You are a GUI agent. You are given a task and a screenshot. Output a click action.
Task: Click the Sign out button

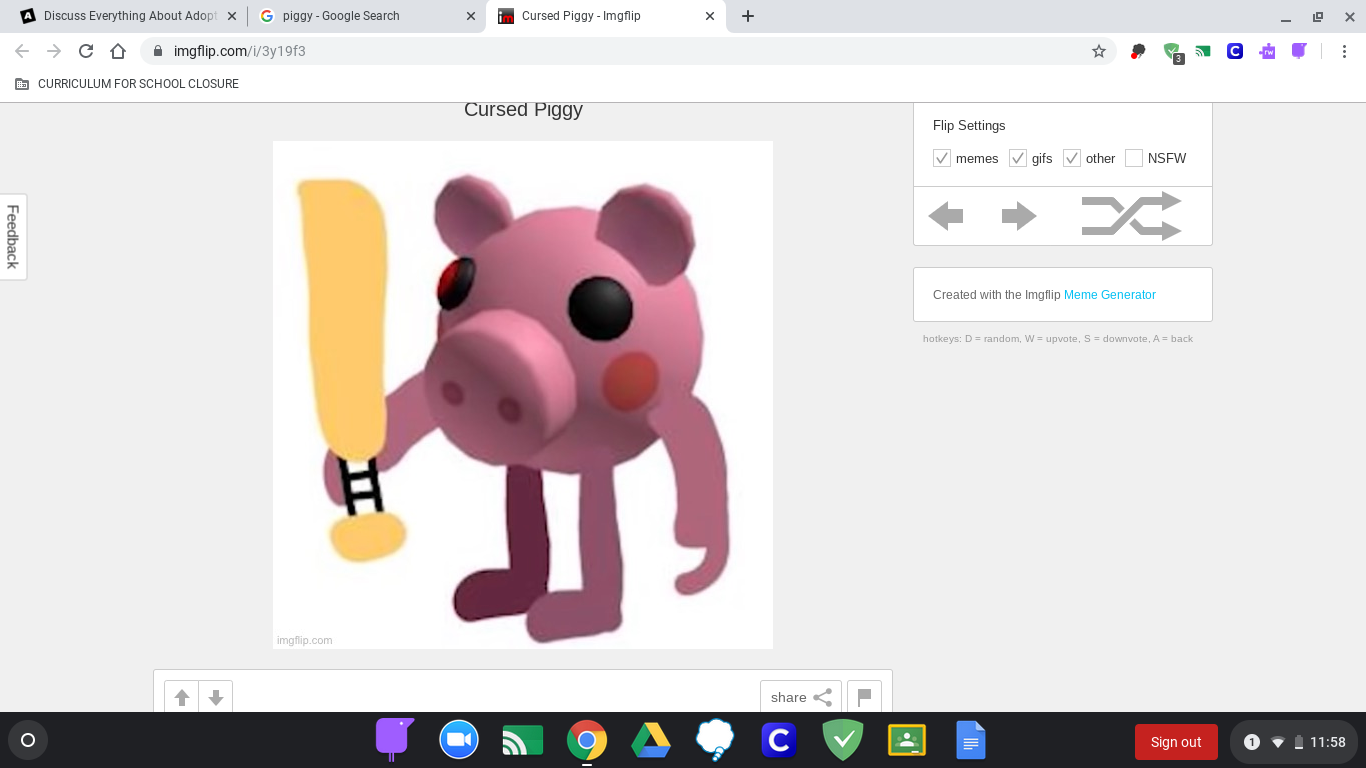click(1176, 742)
